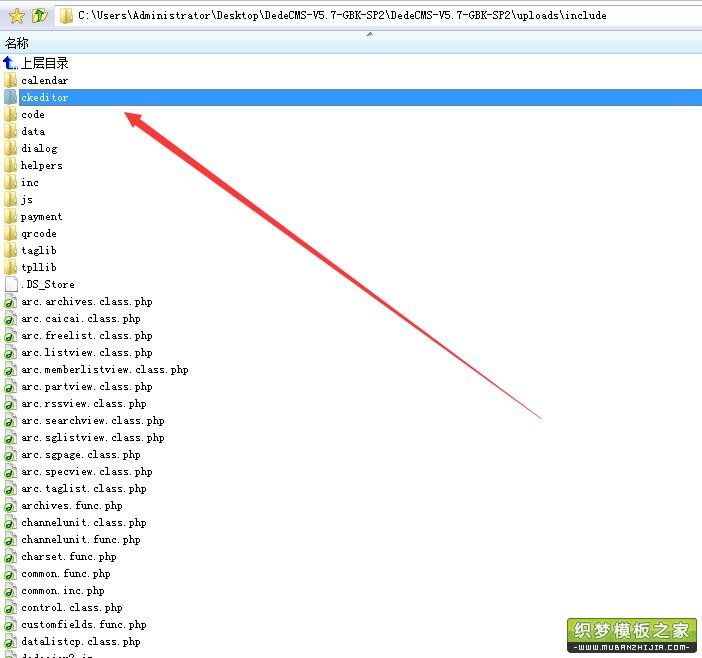Select file common.func.php
The image size is (702, 658).
[x=66, y=574]
